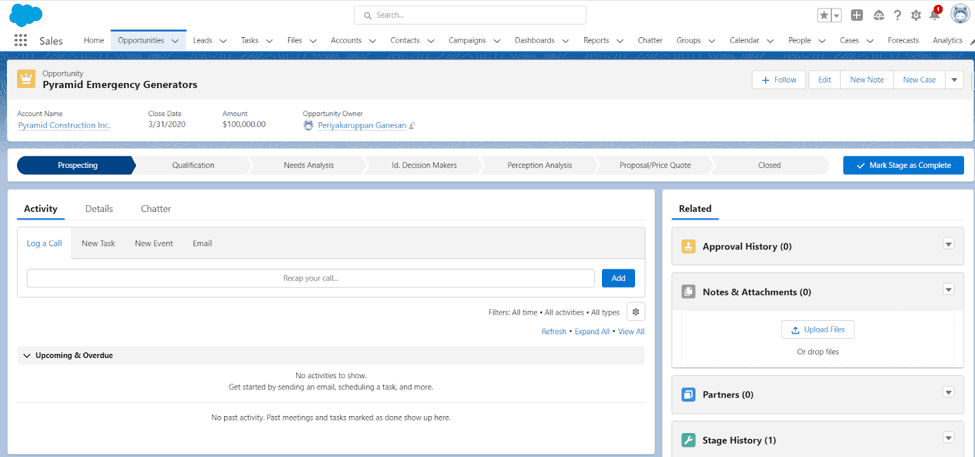Click the Partners icon
This screenshot has width=975, height=457.
click(x=688, y=394)
